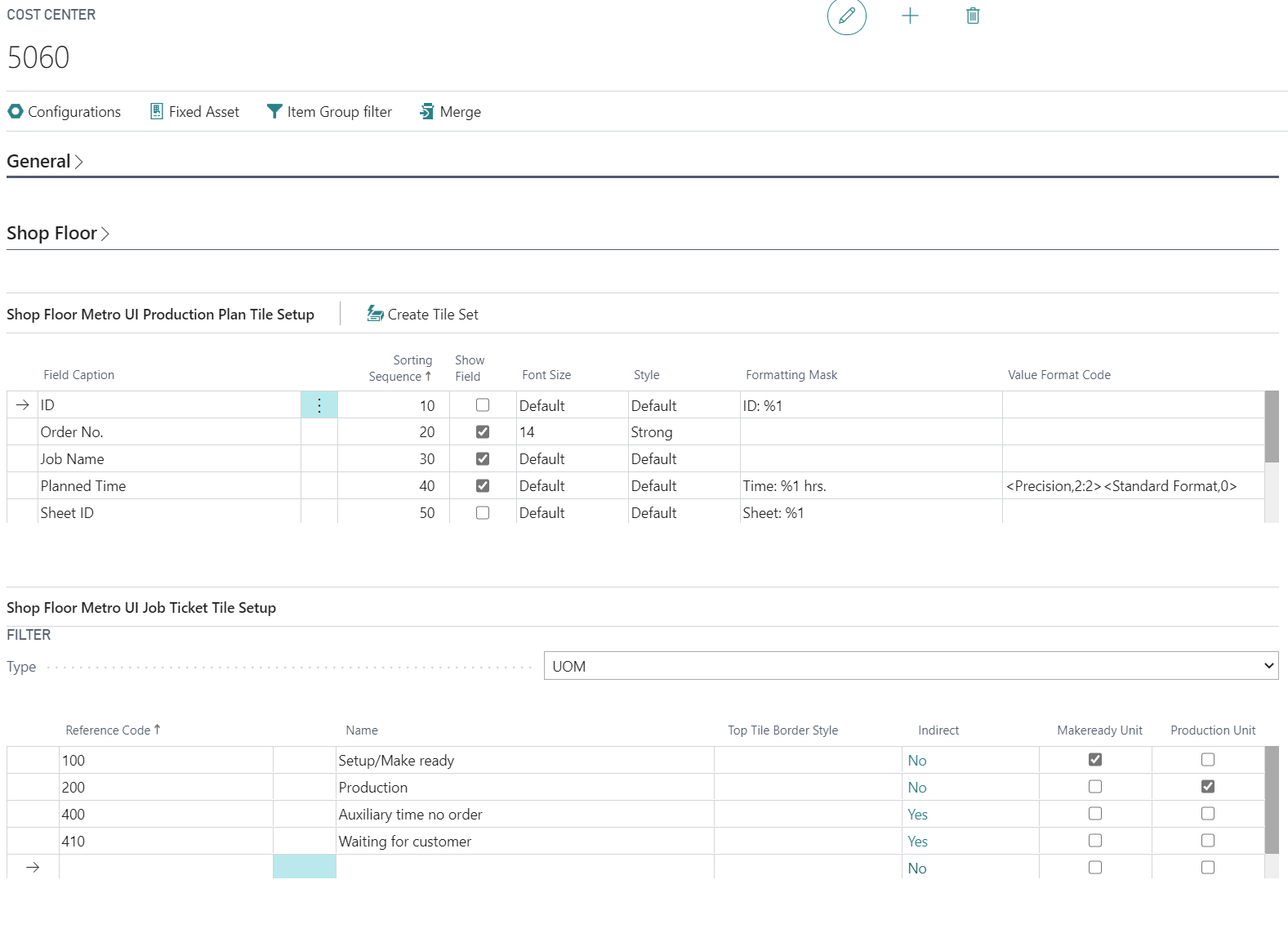
Task: Uncheck Show Field for Order No.
Action: click(x=483, y=431)
